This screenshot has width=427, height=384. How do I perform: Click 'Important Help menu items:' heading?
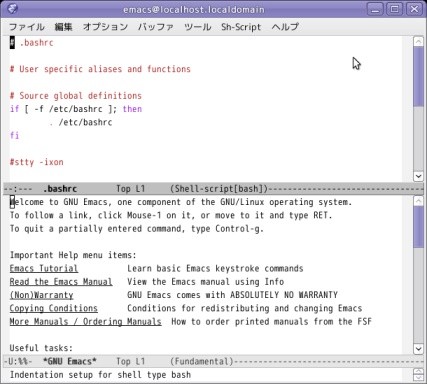(x=73, y=255)
